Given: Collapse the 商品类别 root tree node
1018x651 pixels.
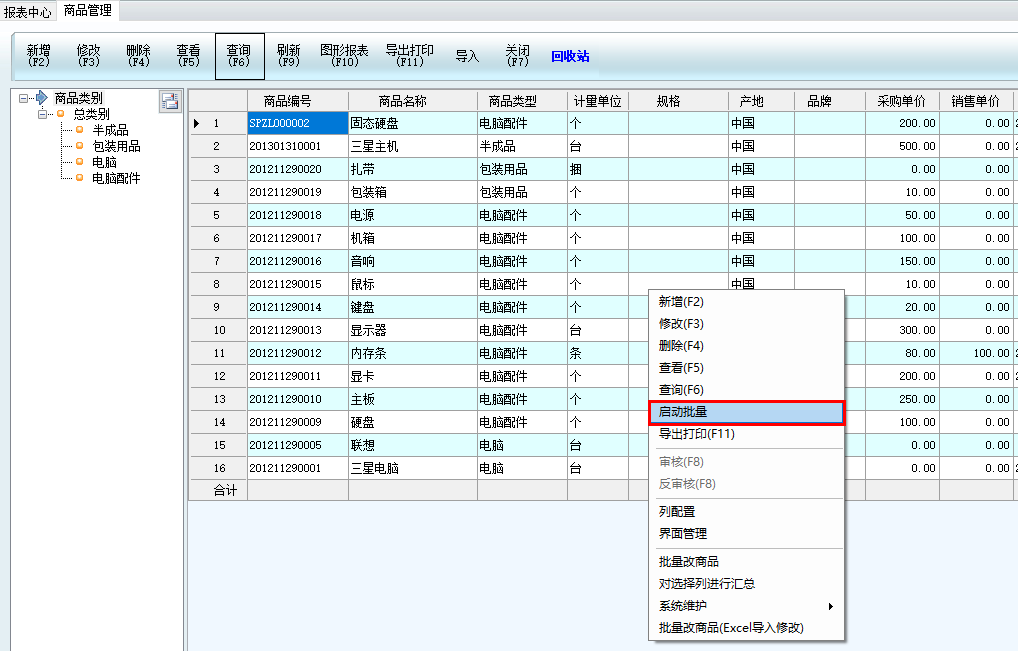Looking at the screenshot, I should pos(24,98).
